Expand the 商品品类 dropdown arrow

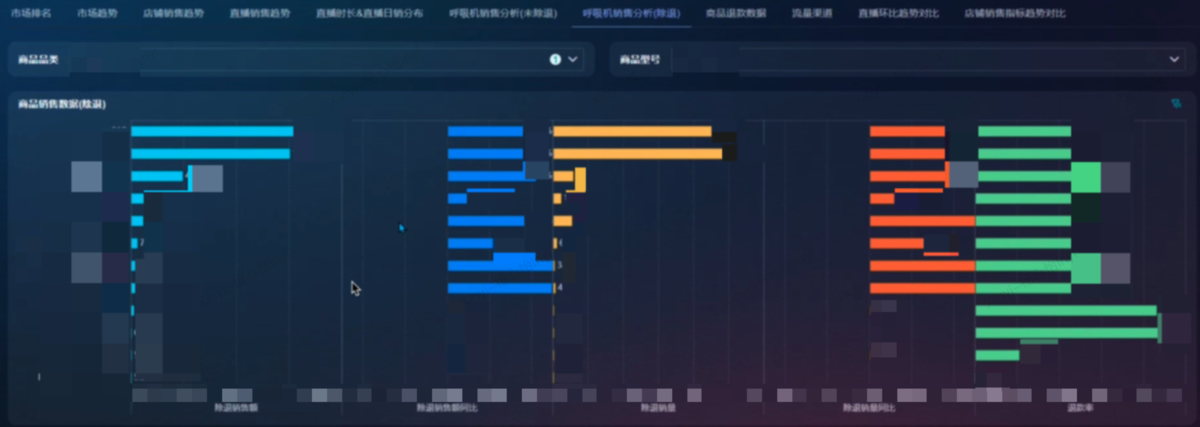[573, 60]
